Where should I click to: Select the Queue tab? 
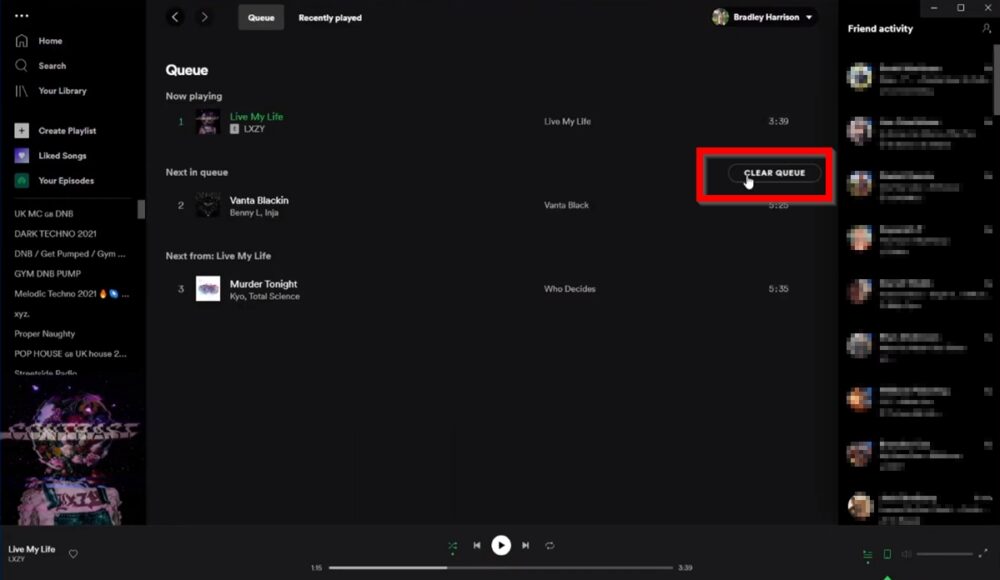(260, 17)
